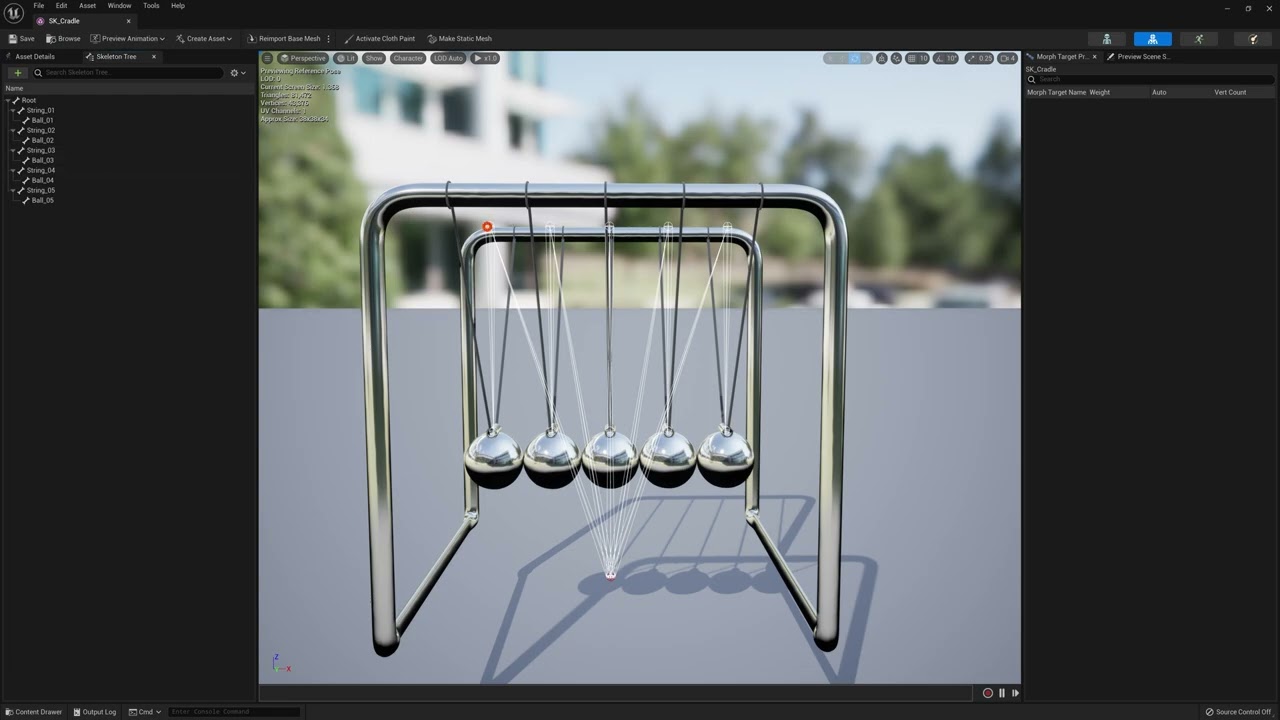
Task: Open the viewport Show menu
Action: pos(373,58)
